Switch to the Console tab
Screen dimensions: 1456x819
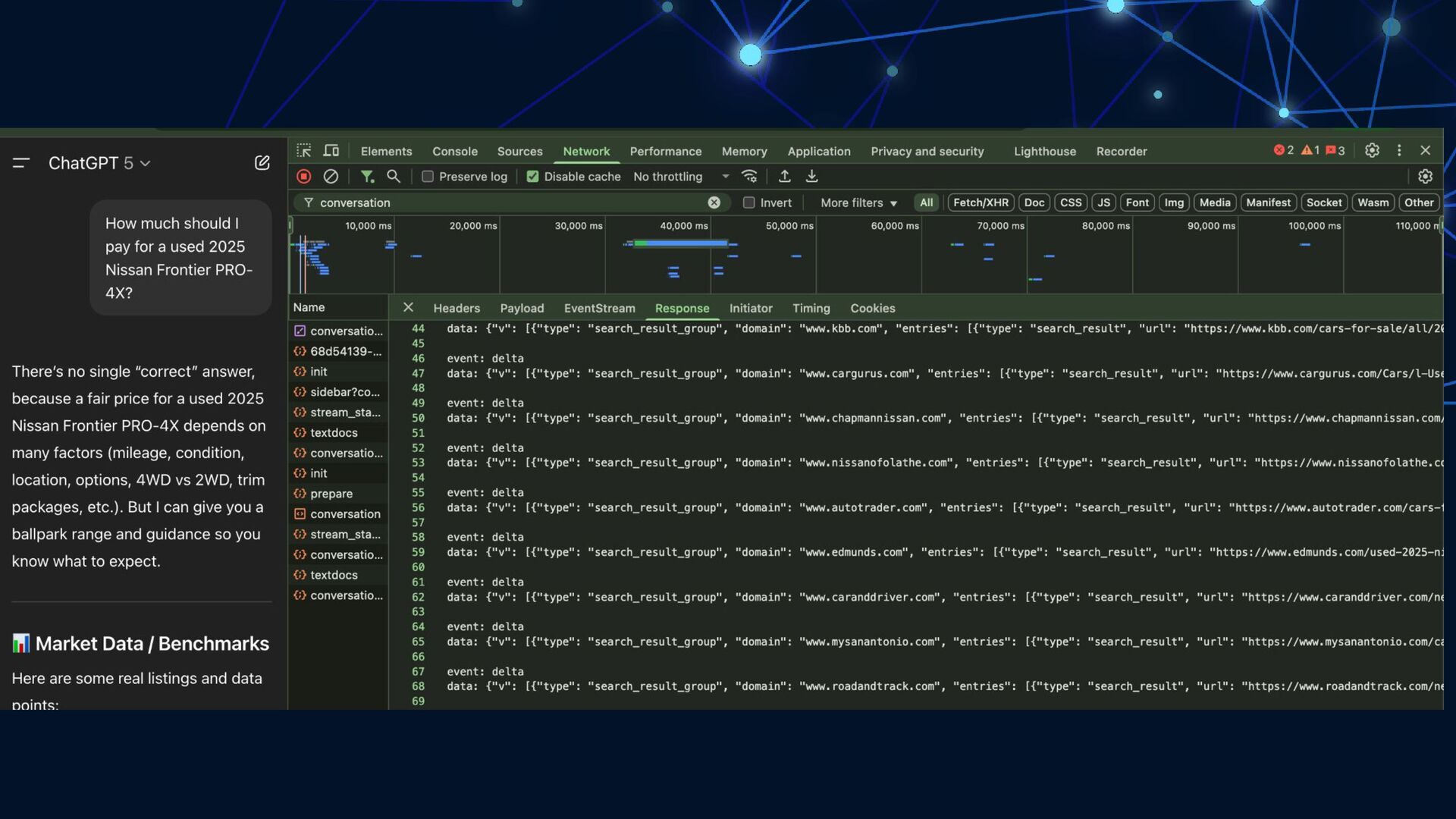pos(455,151)
